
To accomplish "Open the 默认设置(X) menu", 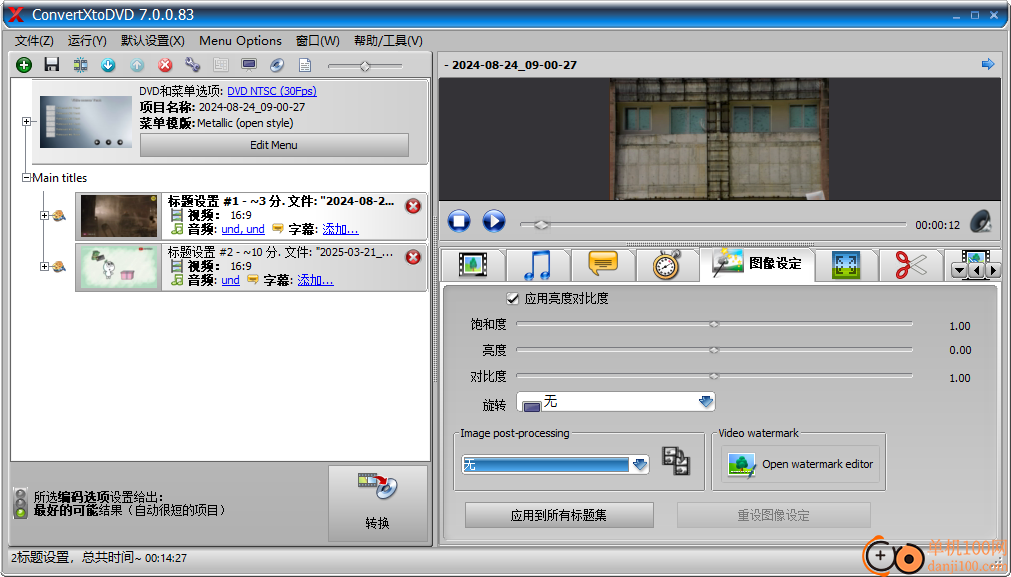I will tap(153, 41).
